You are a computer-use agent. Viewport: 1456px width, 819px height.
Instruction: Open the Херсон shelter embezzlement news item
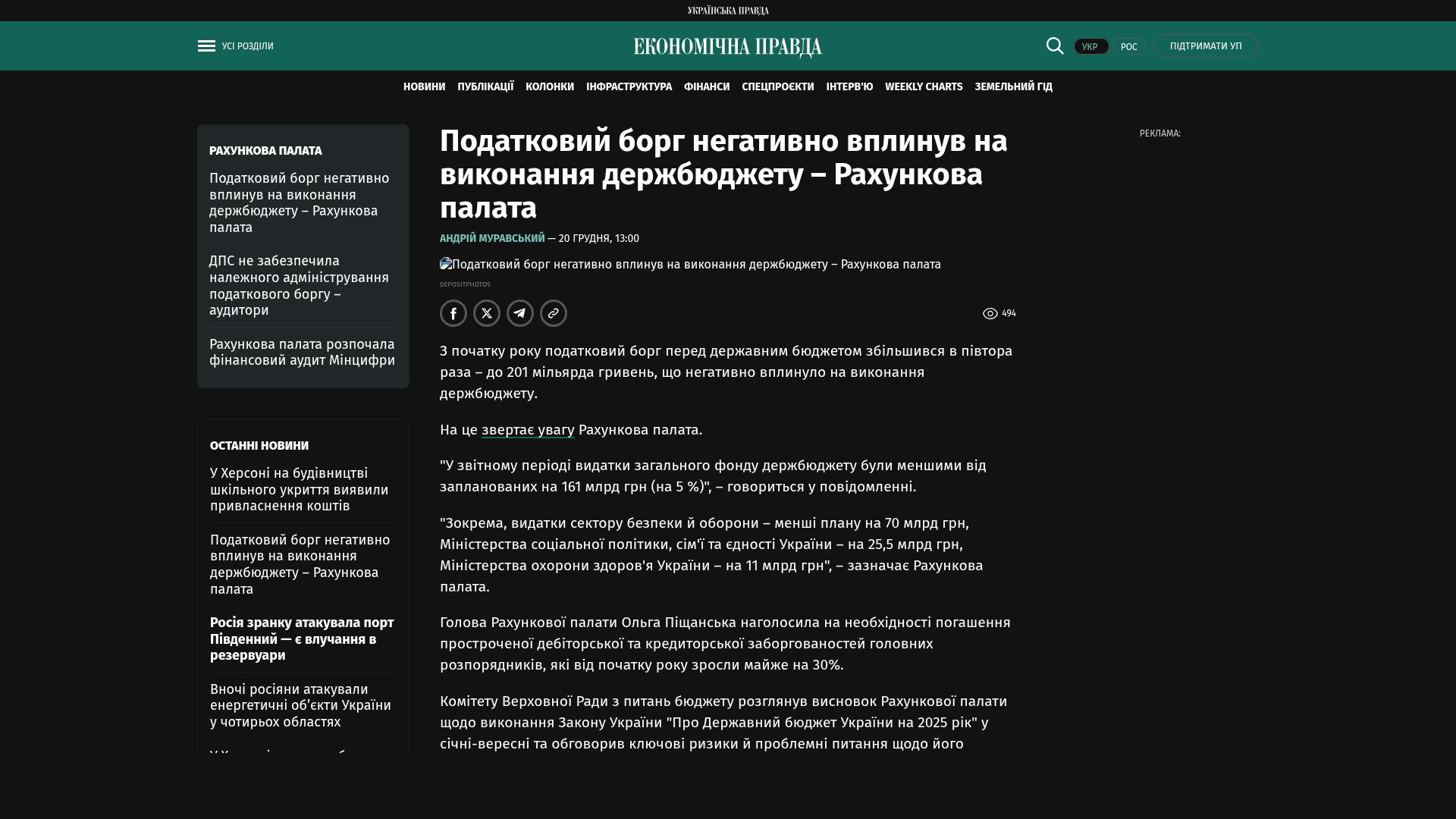(299, 490)
